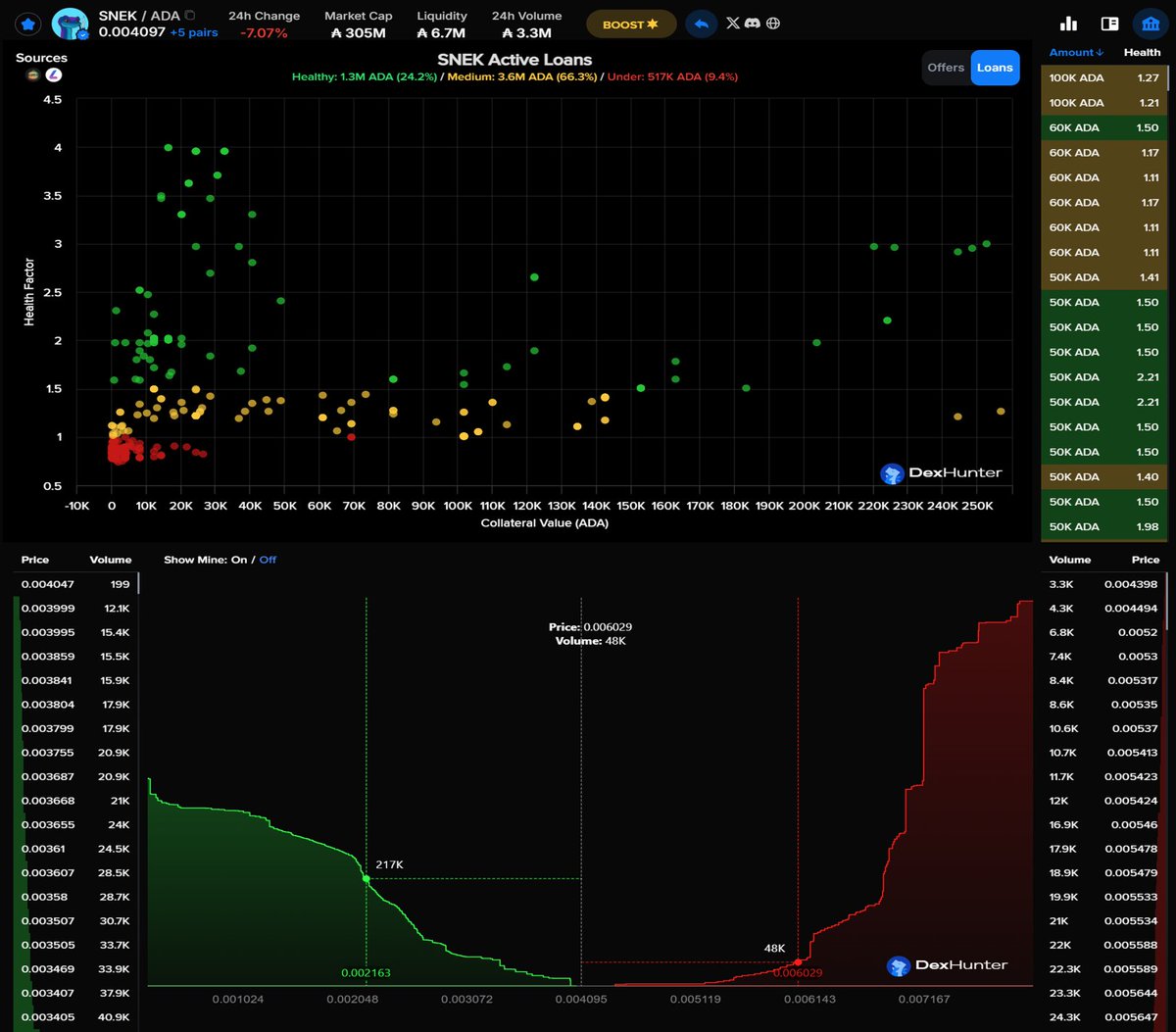Viewport: 1176px width, 1032px height.
Task: Copy the SNEK / ADA pair address
Action: tap(189, 16)
